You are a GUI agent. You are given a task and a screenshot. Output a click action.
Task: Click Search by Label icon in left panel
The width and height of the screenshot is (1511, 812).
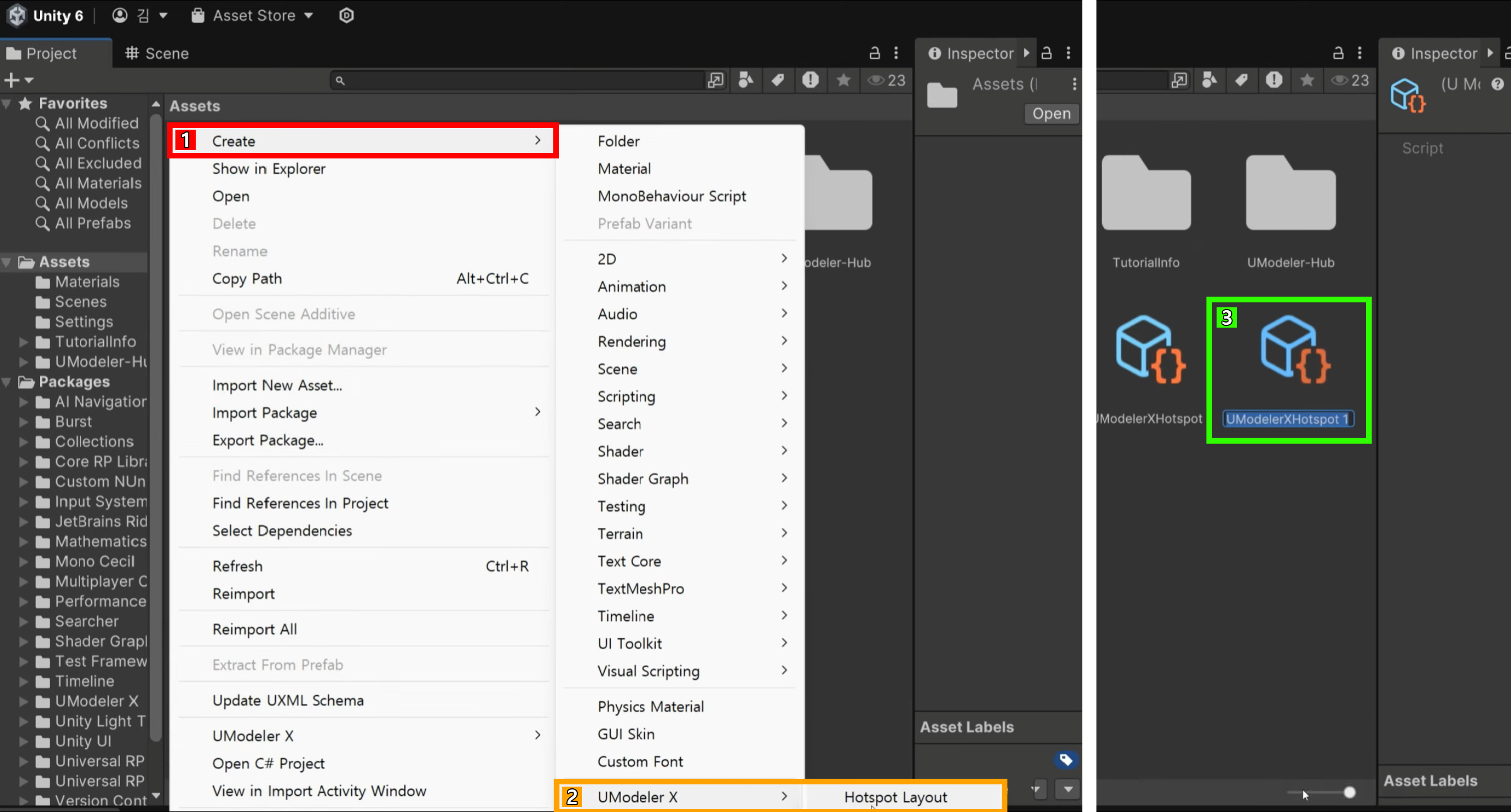778,80
